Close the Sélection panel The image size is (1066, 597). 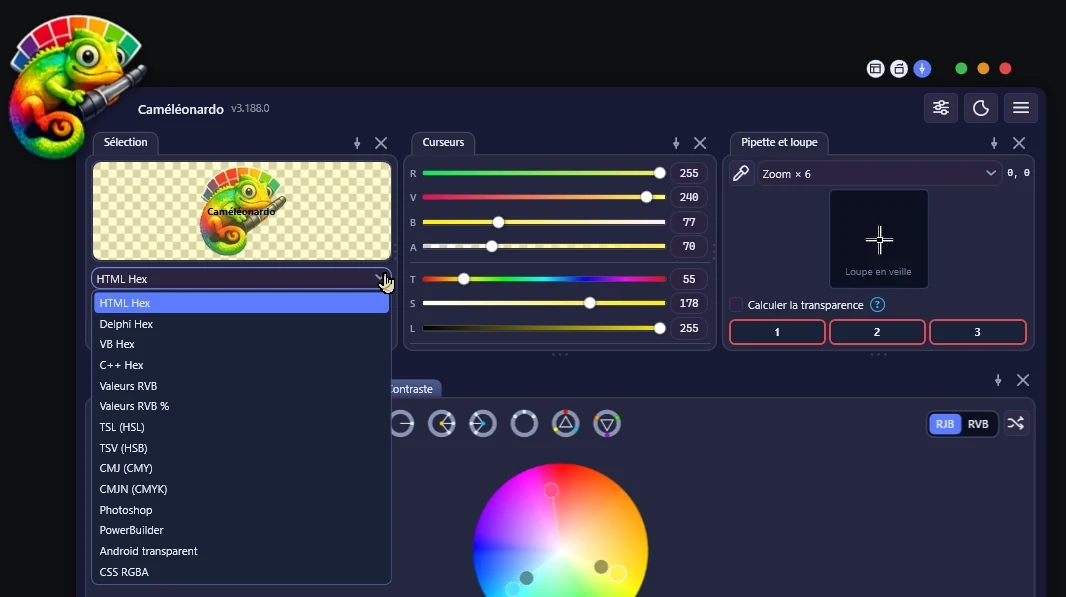tap(381, 143)
